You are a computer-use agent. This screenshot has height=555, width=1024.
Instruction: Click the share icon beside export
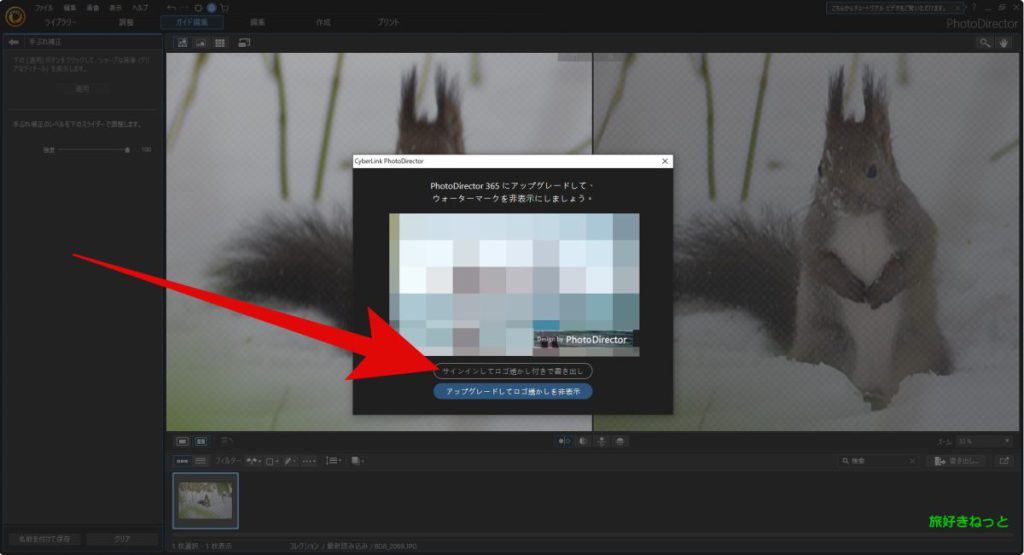(1004, 461)
